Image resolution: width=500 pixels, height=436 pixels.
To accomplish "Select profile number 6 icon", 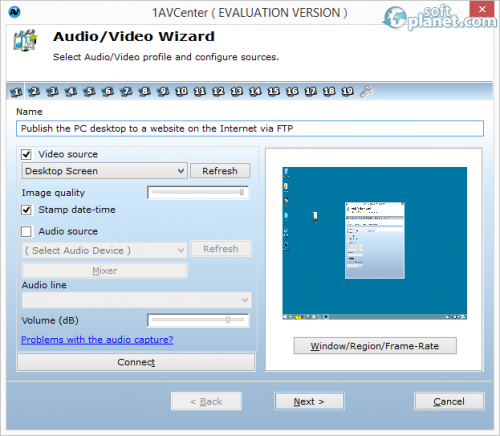I will tap(108, 91).
